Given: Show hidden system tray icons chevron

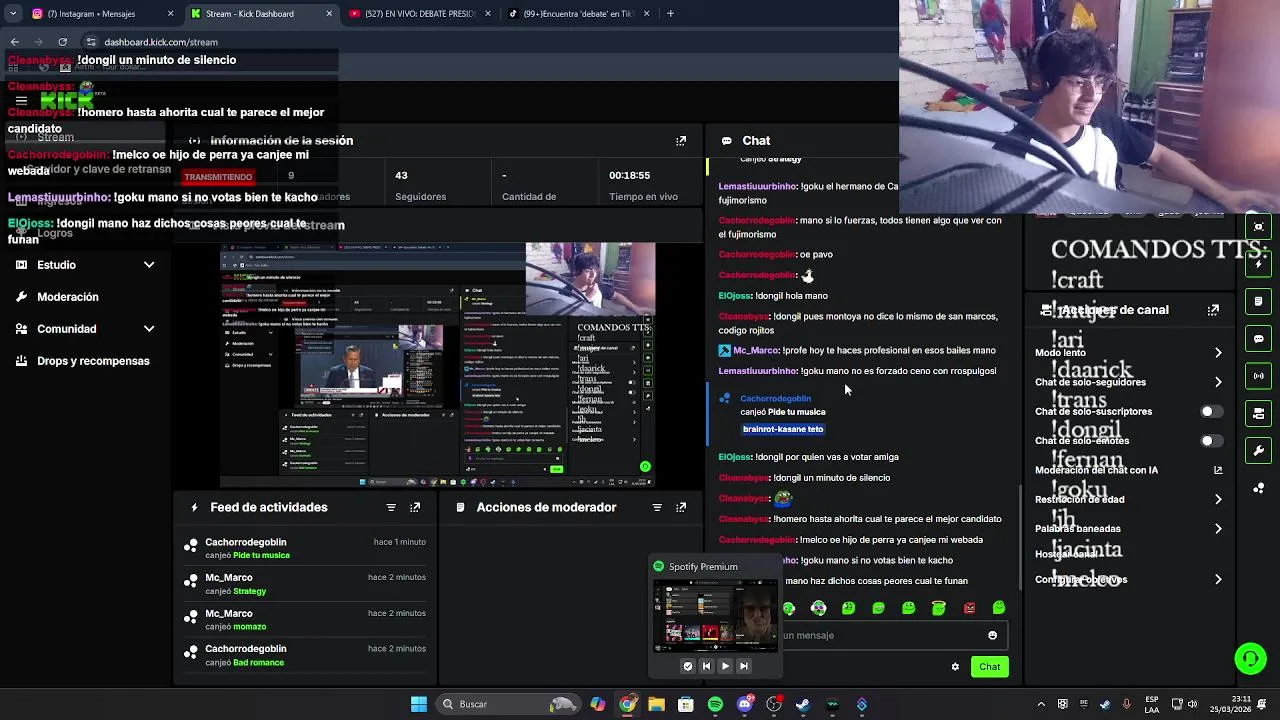Looking at the screenshot, I should [1041, 704].
